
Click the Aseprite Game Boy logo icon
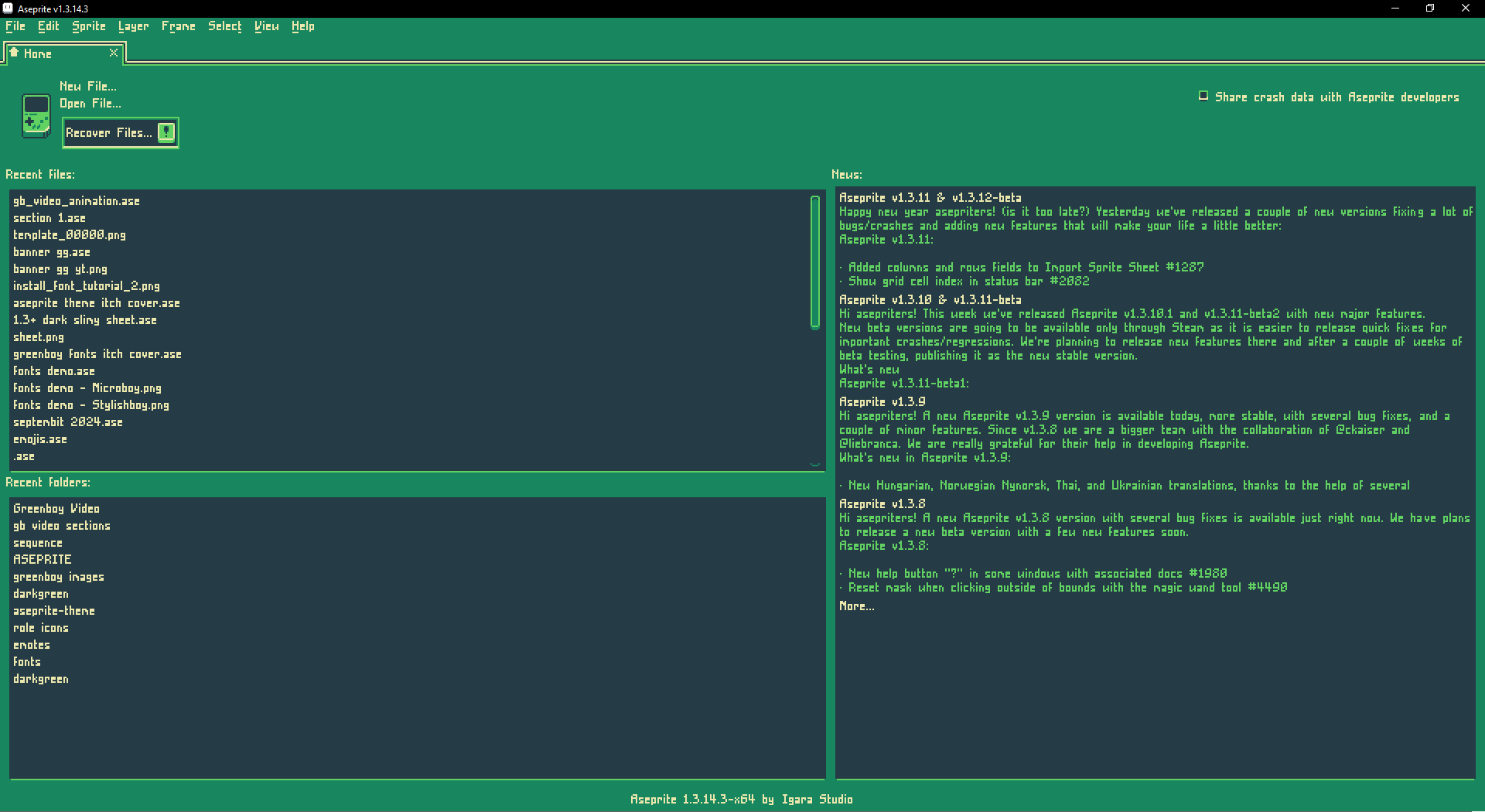(36, 116)
